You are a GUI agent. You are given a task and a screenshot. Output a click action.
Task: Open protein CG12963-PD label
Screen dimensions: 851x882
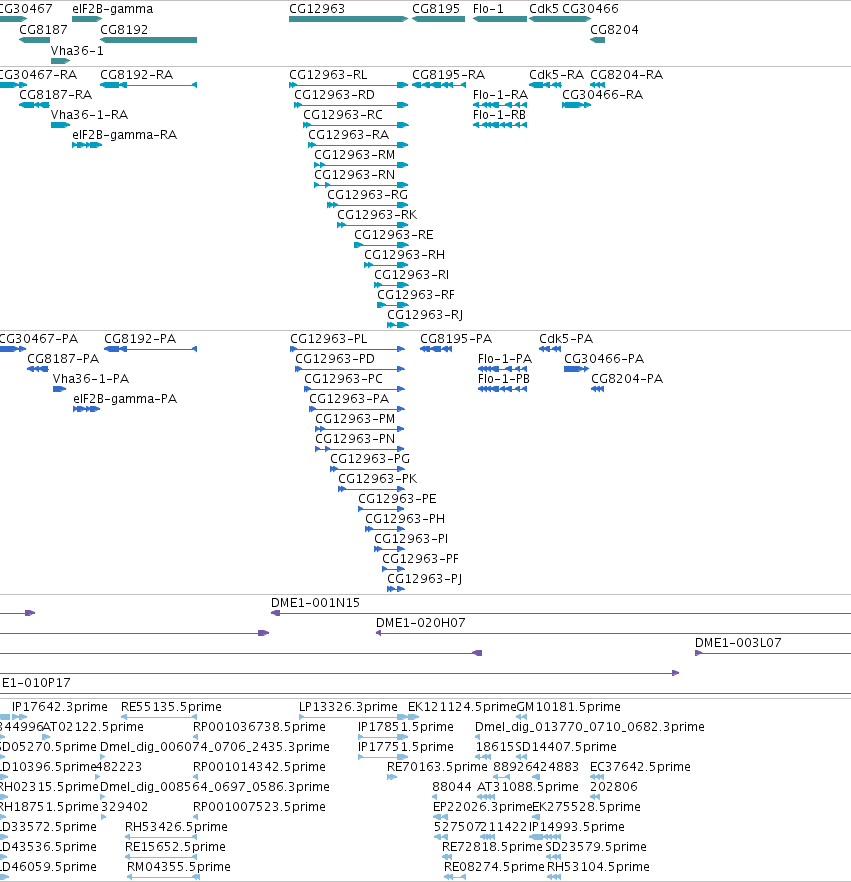coord(335,359)
